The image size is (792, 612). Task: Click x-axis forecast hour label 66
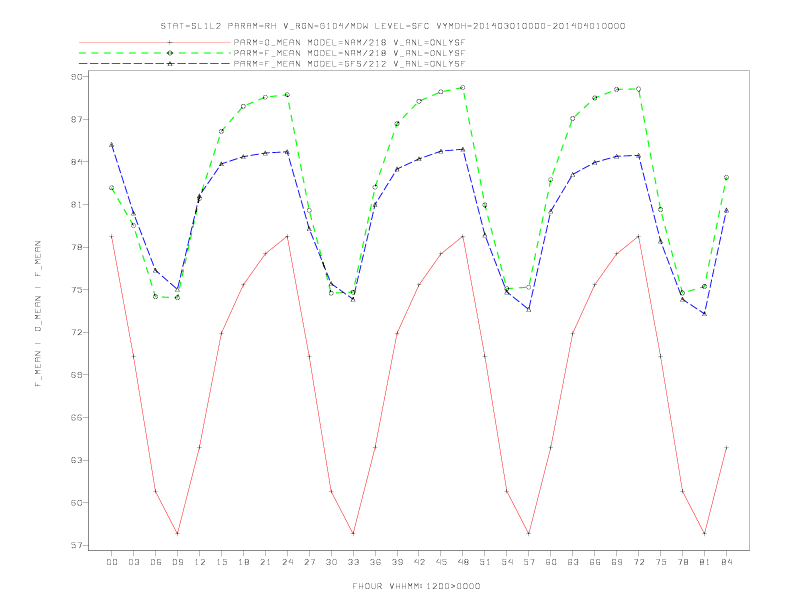[x=595, y=562]
